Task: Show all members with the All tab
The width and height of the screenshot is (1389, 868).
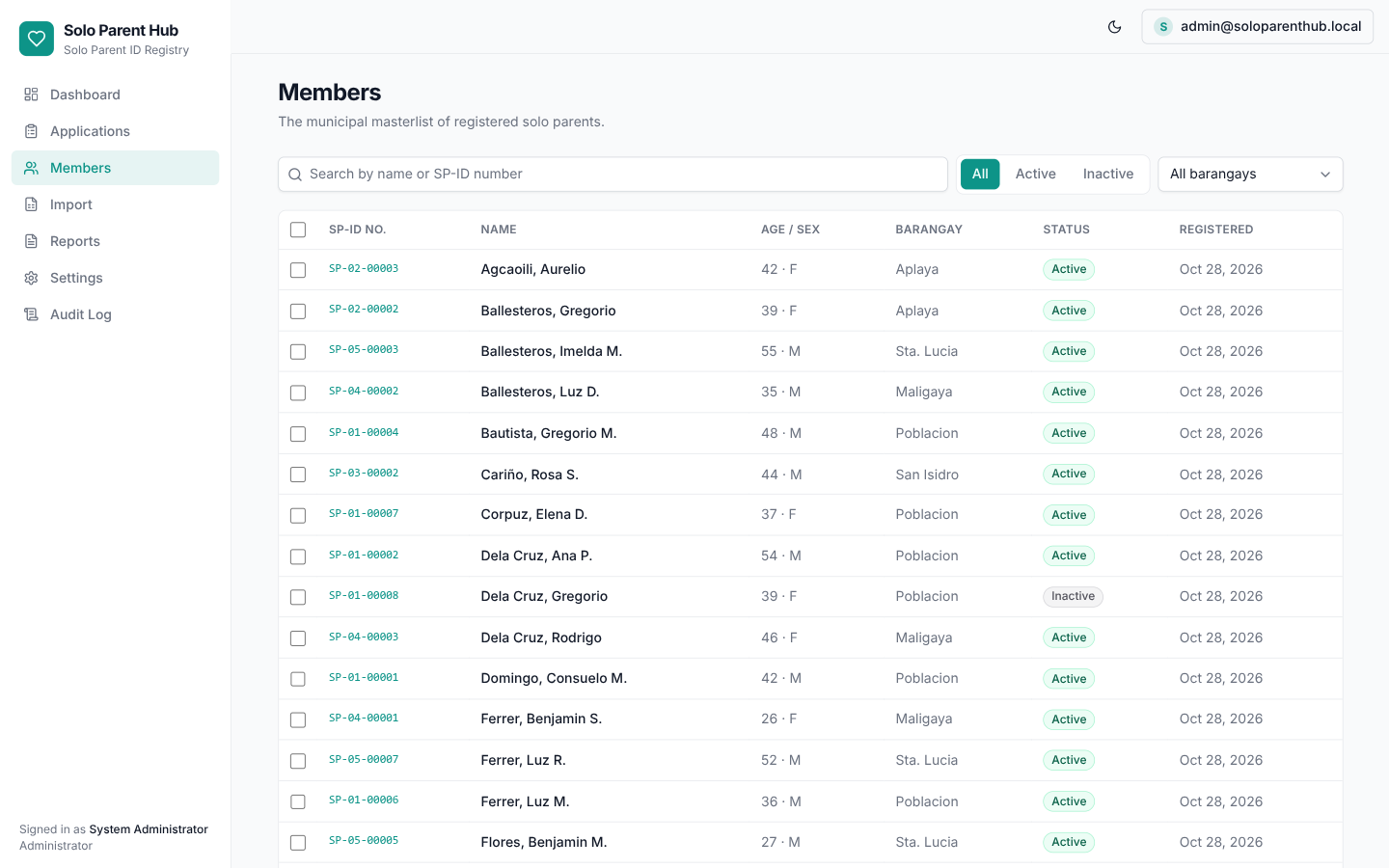Action: pos(980,175)
